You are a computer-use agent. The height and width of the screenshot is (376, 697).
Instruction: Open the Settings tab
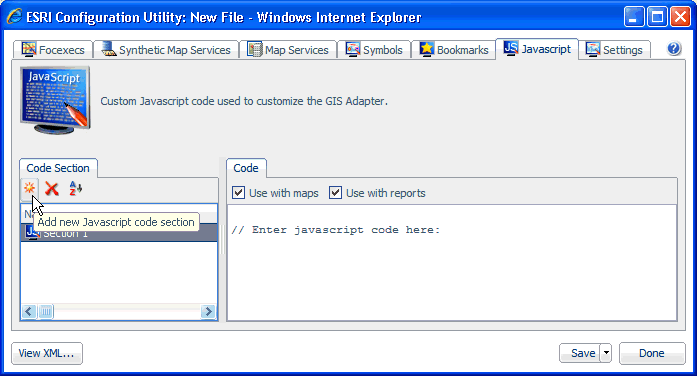(x=614, y=50)
